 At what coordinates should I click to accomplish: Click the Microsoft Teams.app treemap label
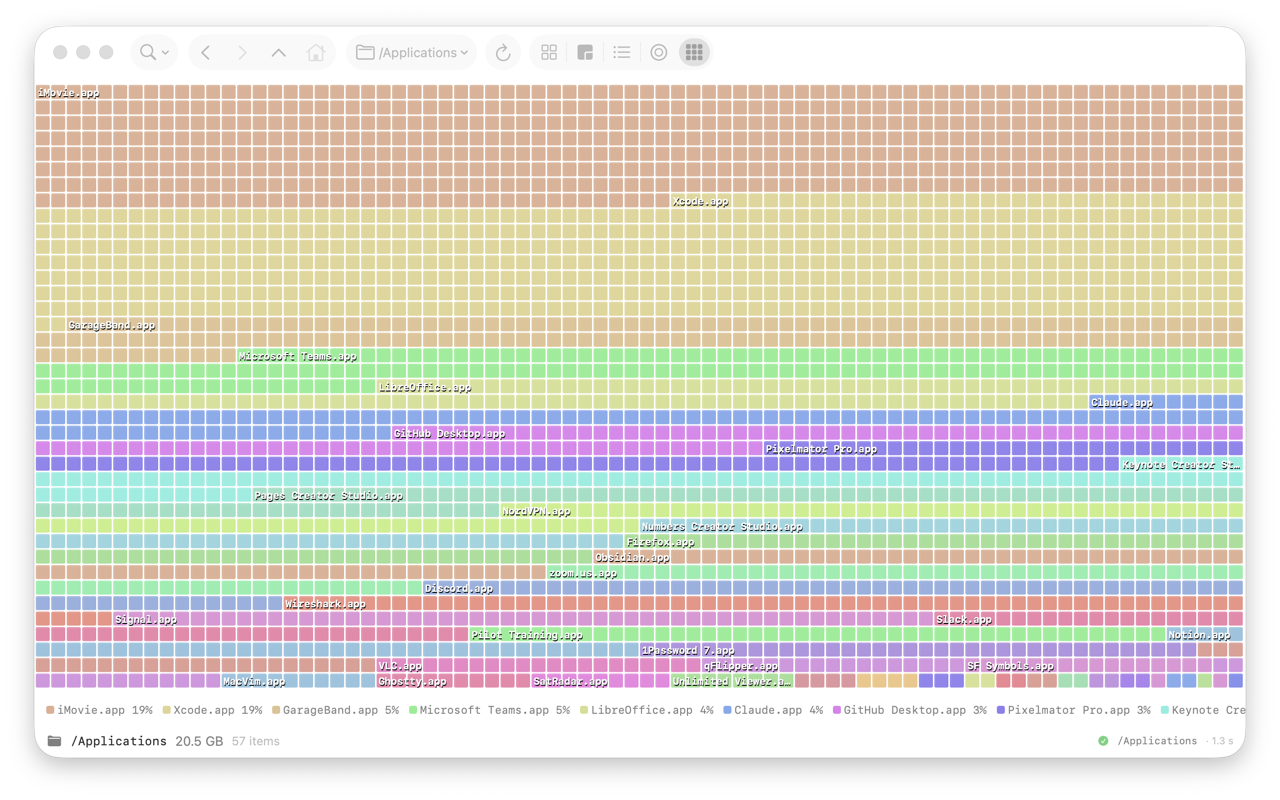298,357
